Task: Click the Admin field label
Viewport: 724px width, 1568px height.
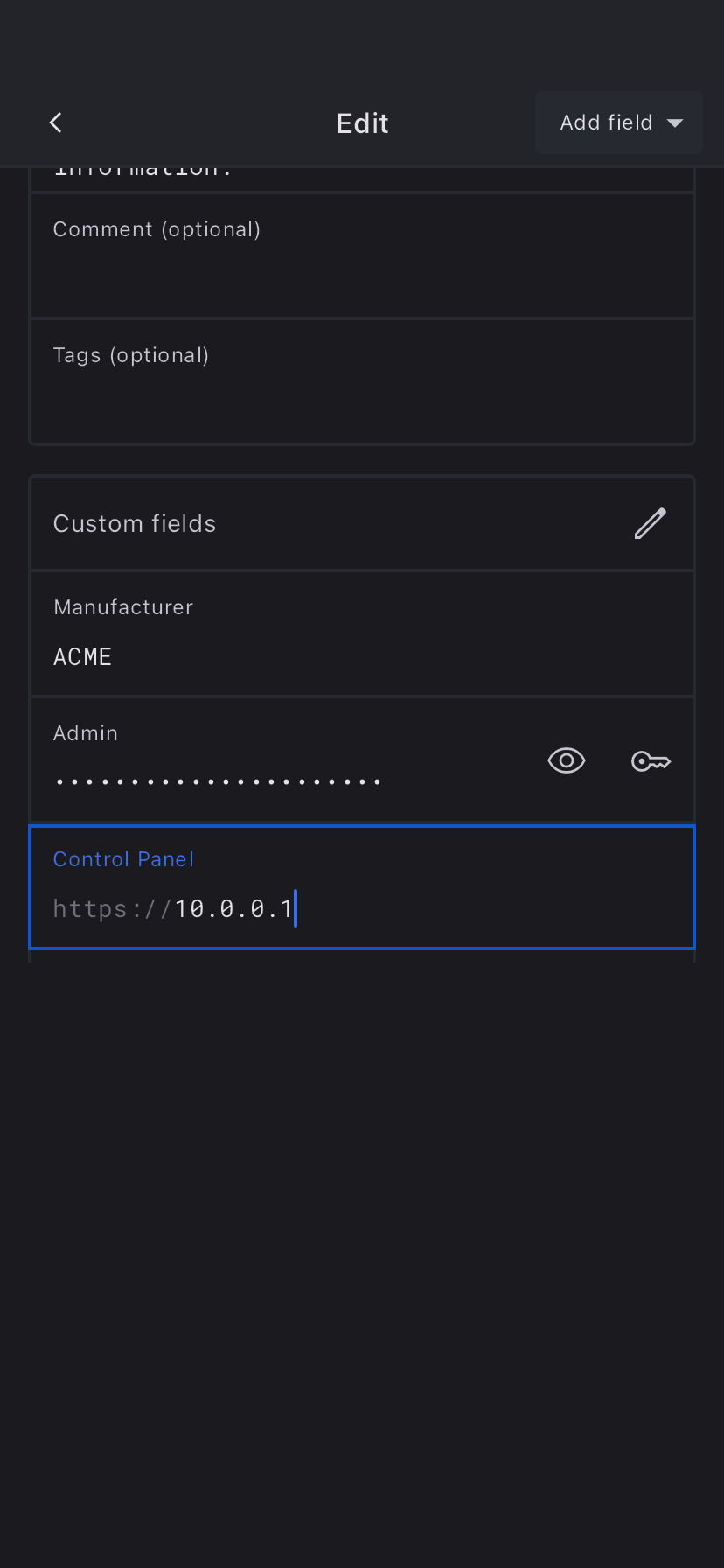Action: [86, 733]
